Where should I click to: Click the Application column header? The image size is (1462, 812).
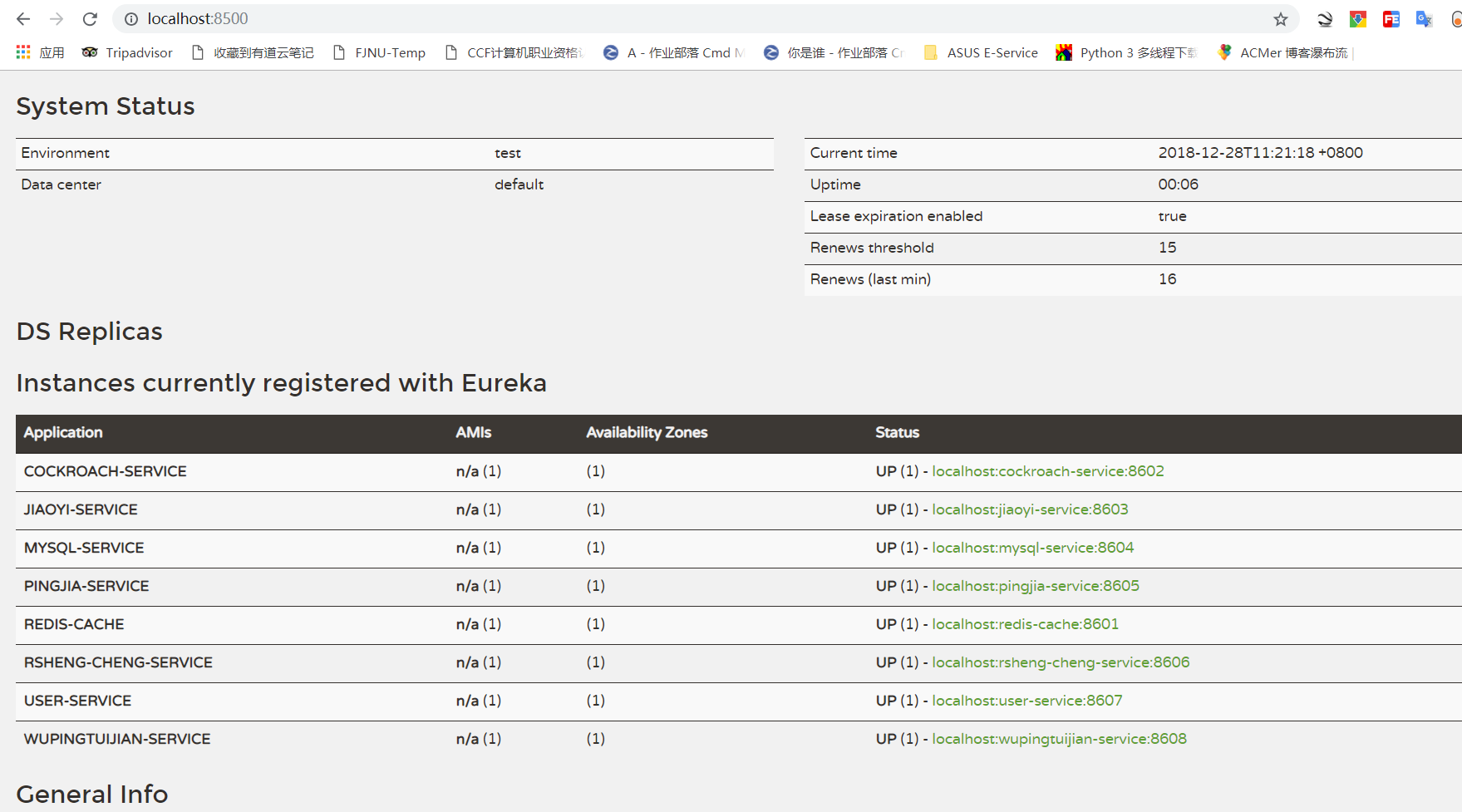pyautogui.click(x=63, y=432)
